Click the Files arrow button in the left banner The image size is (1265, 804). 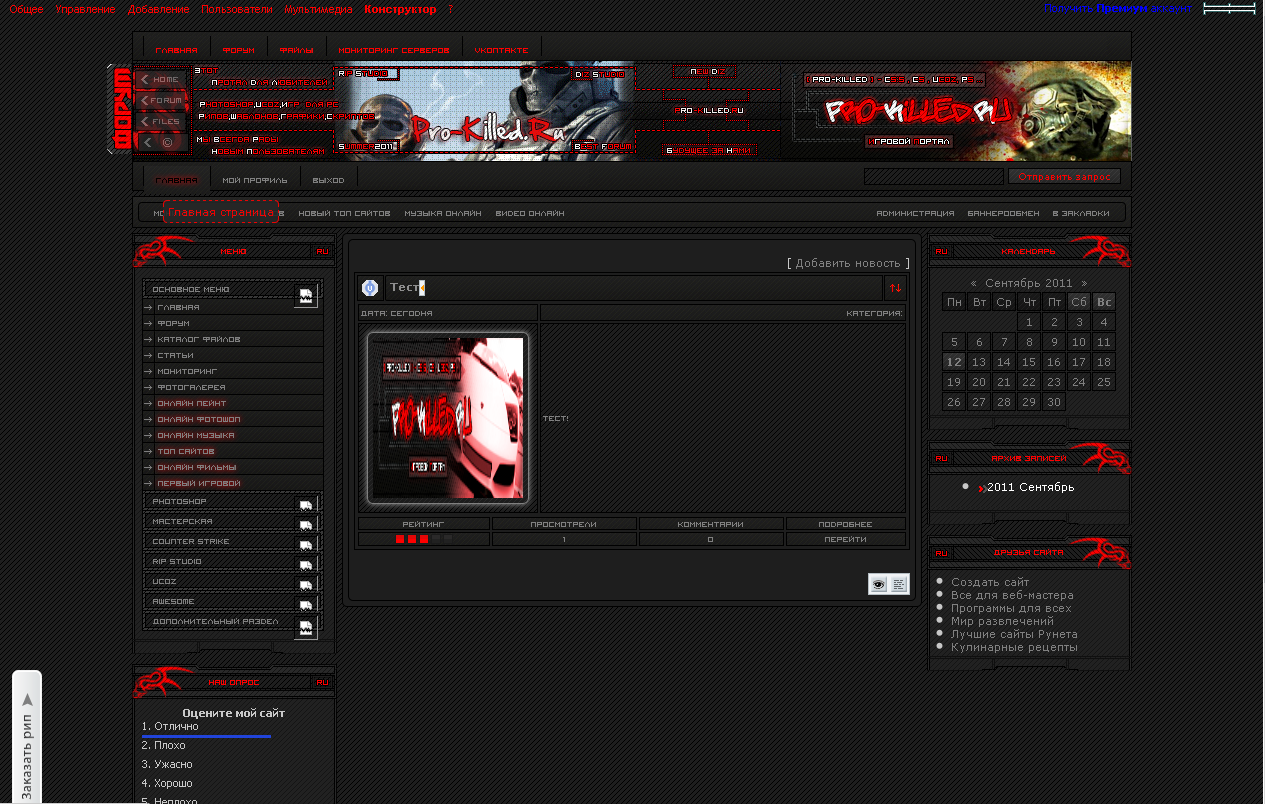tap(161, 121)
